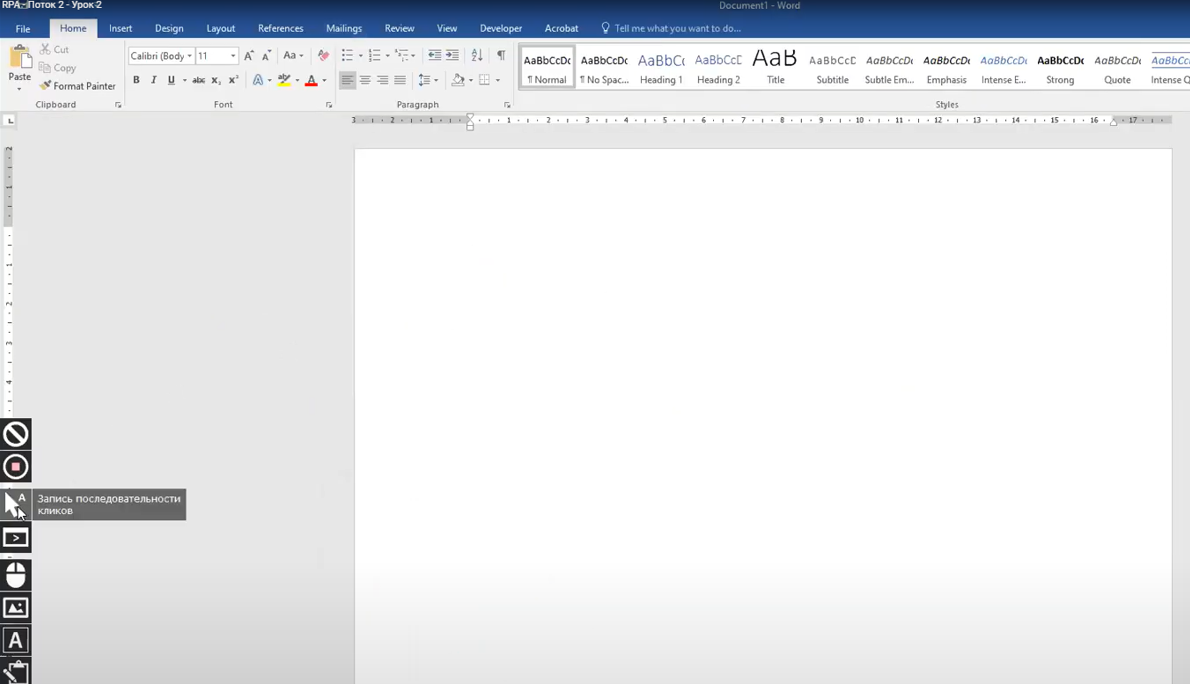Click the Format Painter tool
The image size is (1190, 685).
pyautogui.click(x=78, y=86)
